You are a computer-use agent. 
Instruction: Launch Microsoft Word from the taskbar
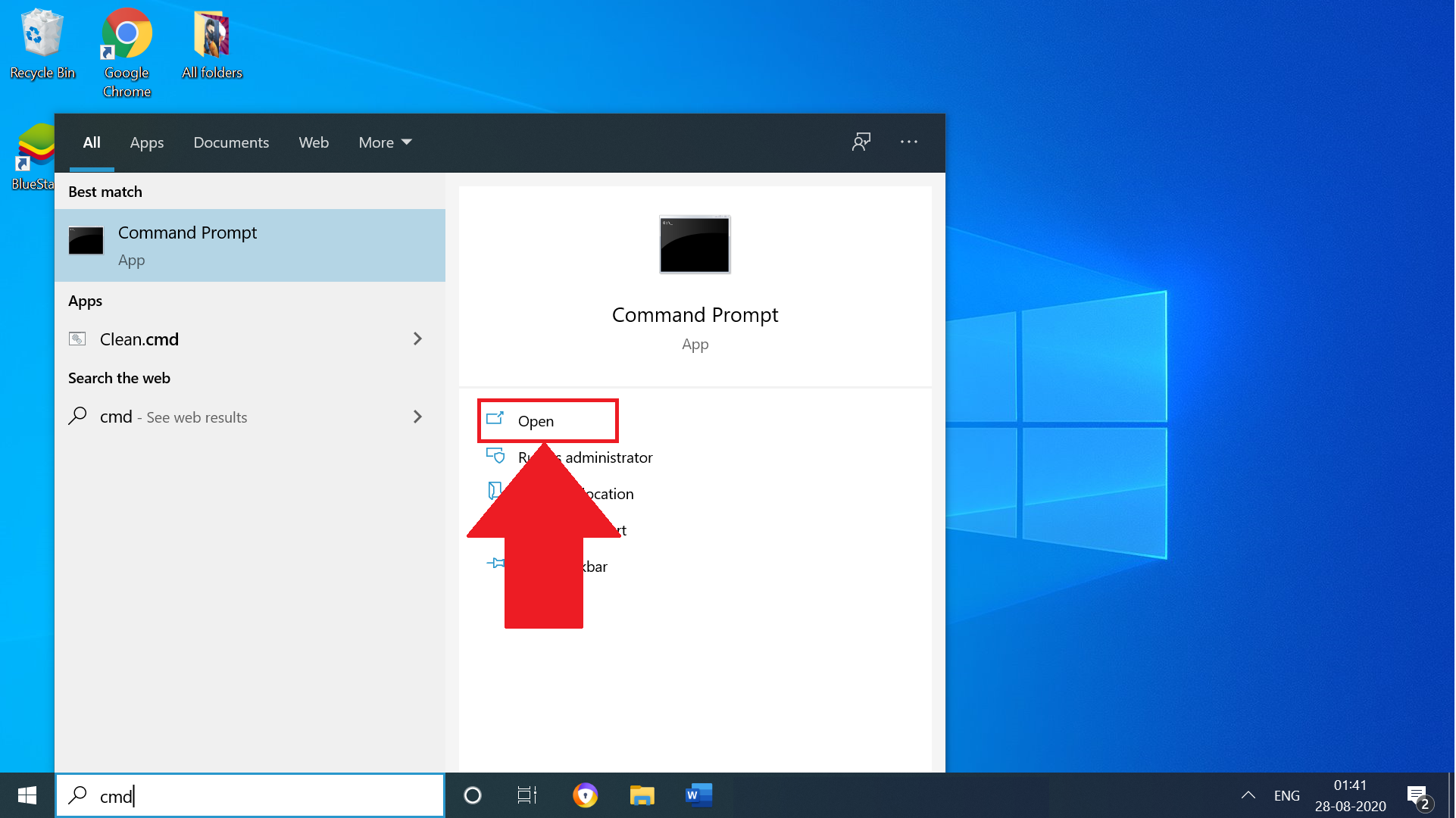(698, 795)
